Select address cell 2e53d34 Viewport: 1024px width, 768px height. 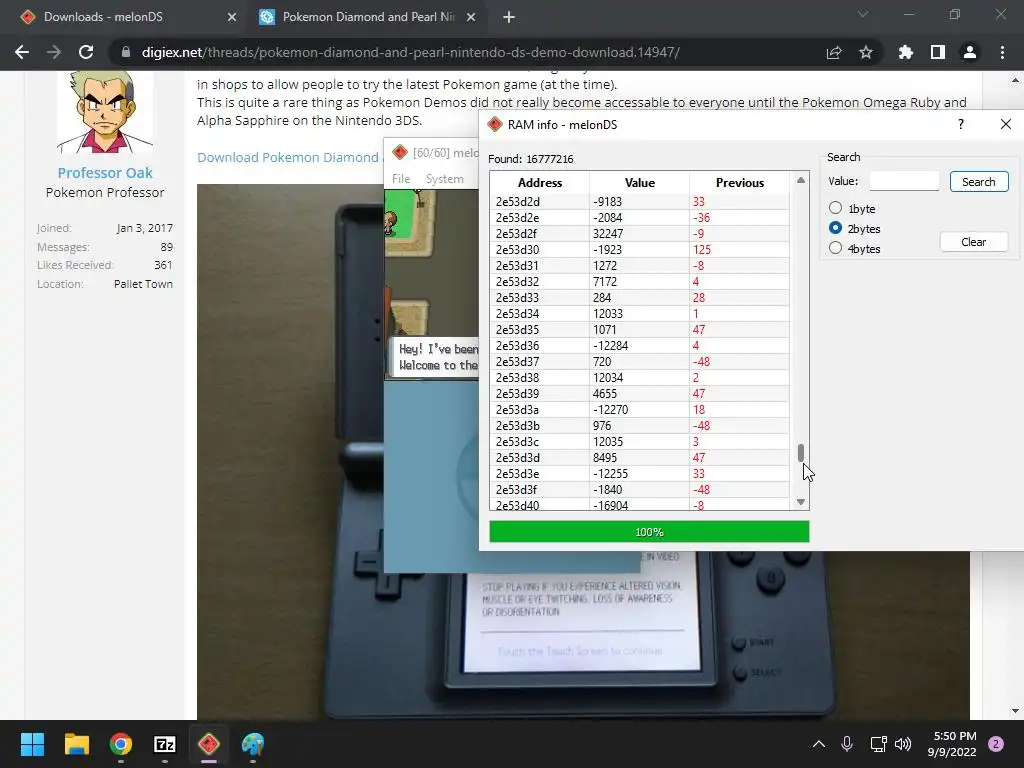click(x=539, y=313)
